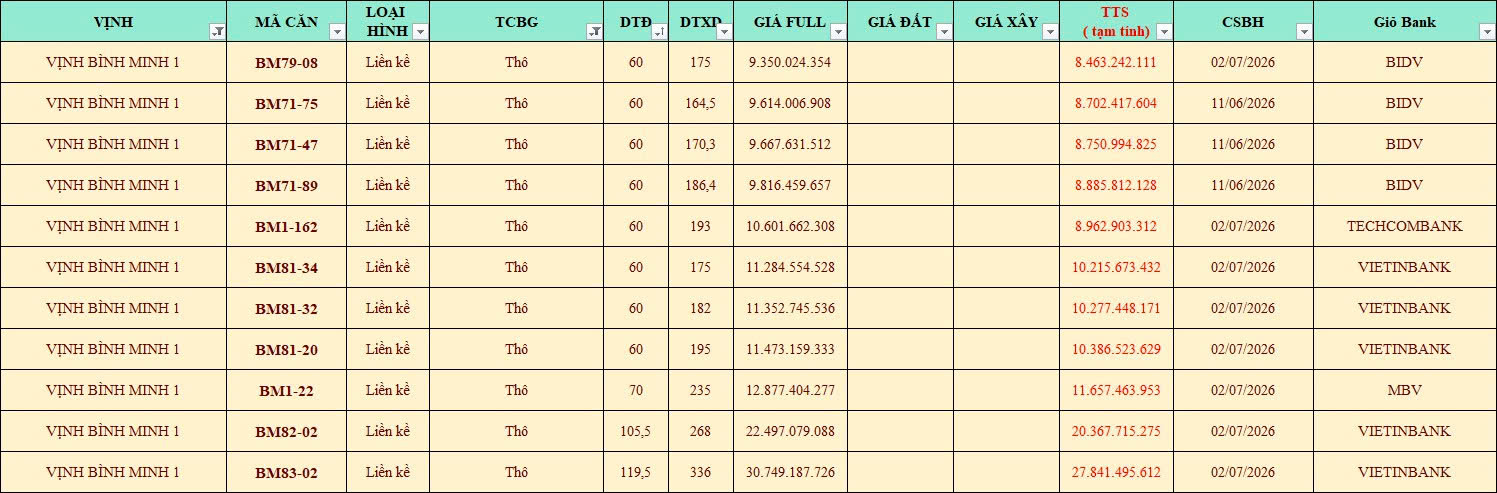This screenshot has width=1497, height=493.
Task: Open the GIÁ FULL filter dropdown
Action: point(837,32)
